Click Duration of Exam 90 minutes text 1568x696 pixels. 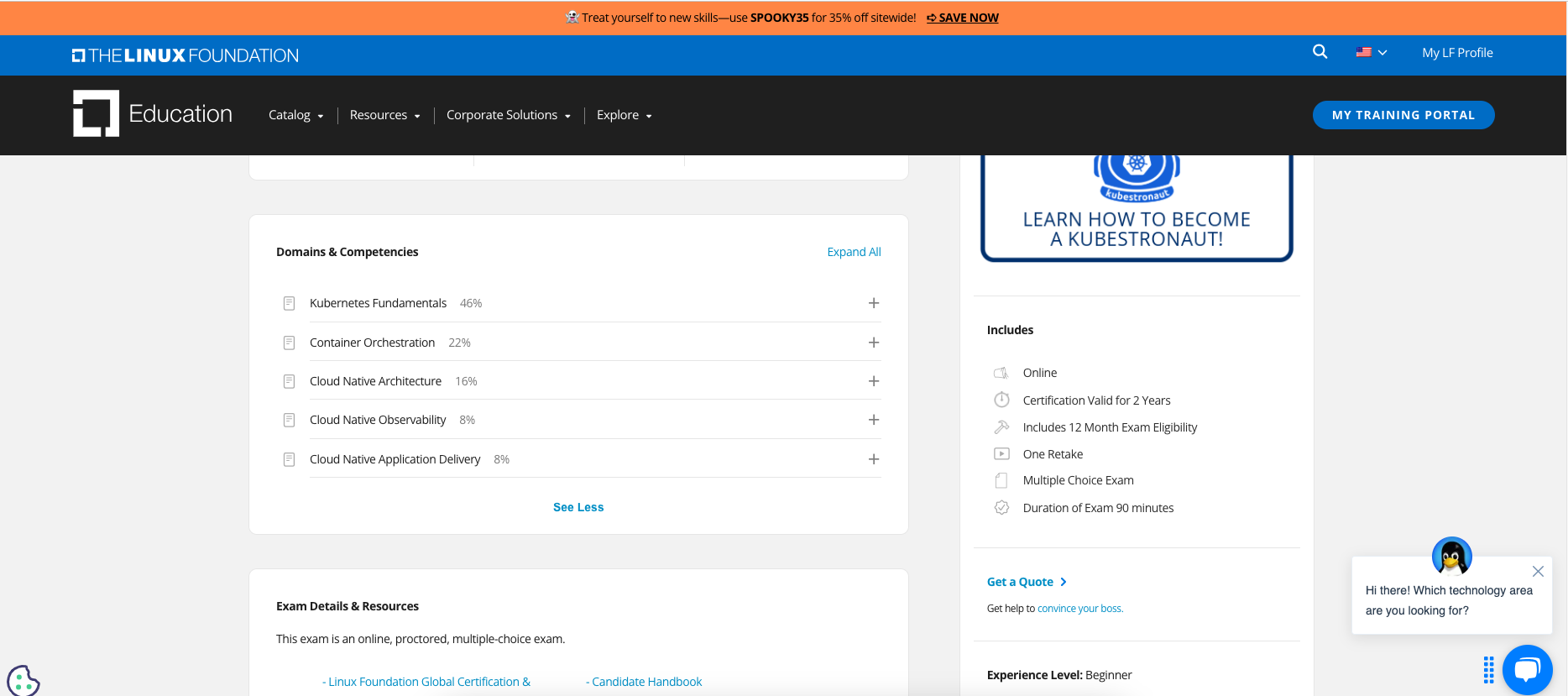[x=1098, y=508]
